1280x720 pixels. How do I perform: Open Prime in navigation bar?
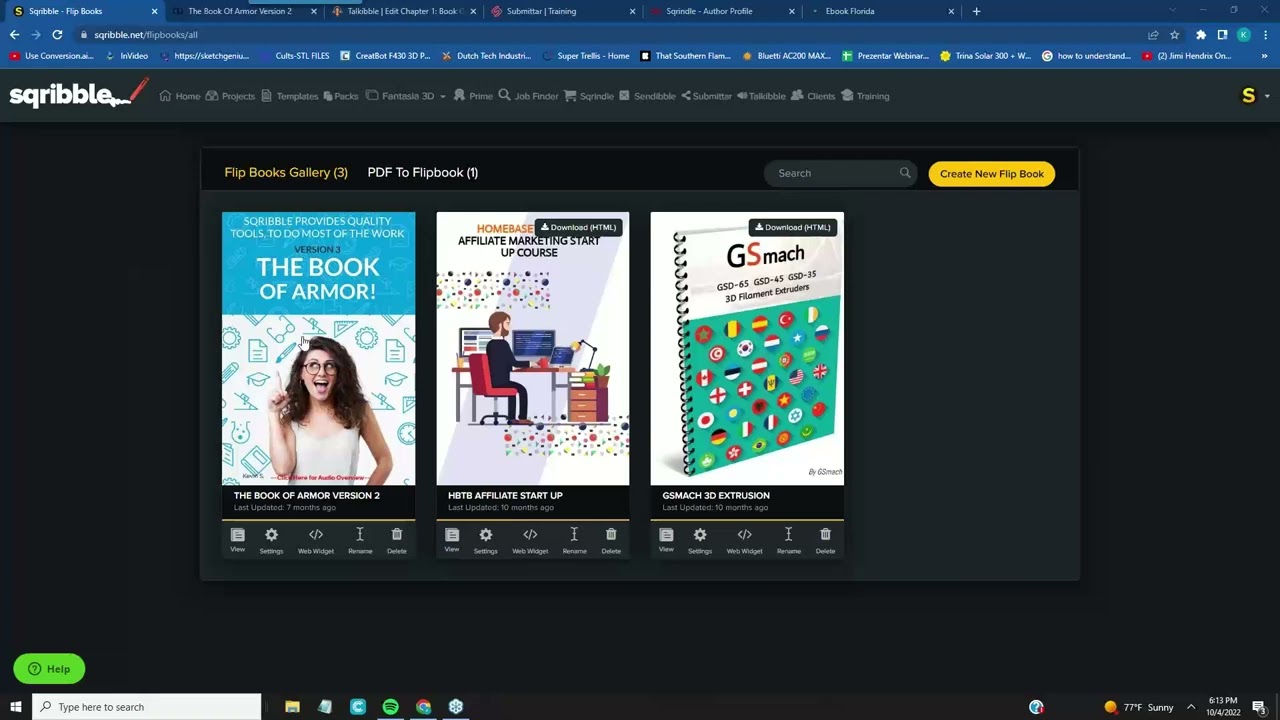click(x=473, y=96)
